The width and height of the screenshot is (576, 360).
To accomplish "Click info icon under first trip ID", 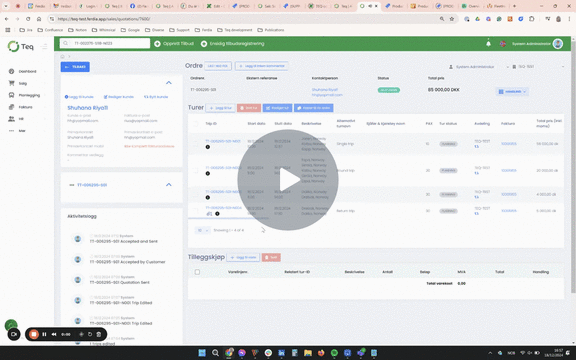I will (x=208, y=147).
